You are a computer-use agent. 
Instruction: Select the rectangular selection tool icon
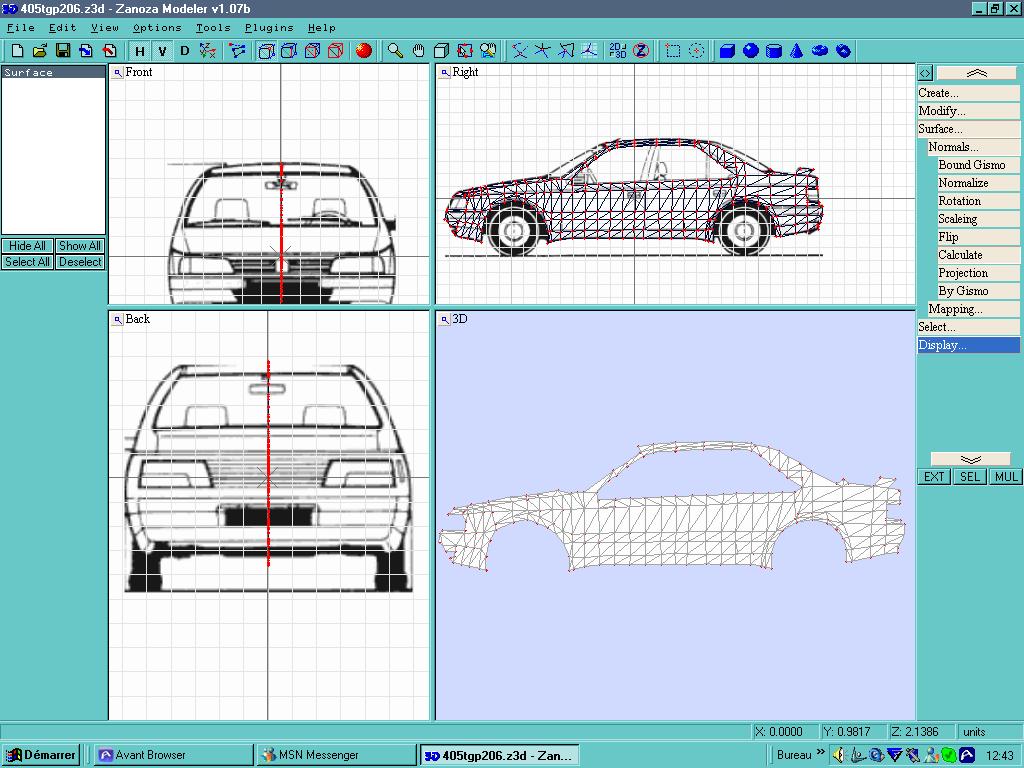coord(673,51)
